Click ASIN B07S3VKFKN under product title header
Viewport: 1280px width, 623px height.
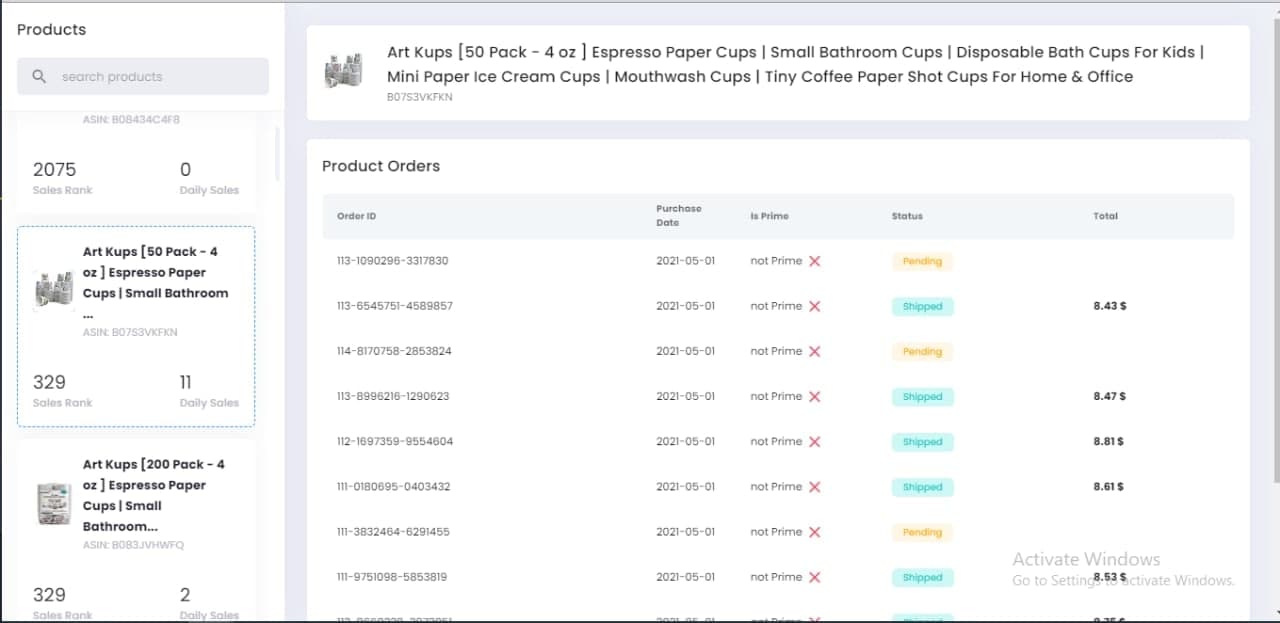pos(420,97)
